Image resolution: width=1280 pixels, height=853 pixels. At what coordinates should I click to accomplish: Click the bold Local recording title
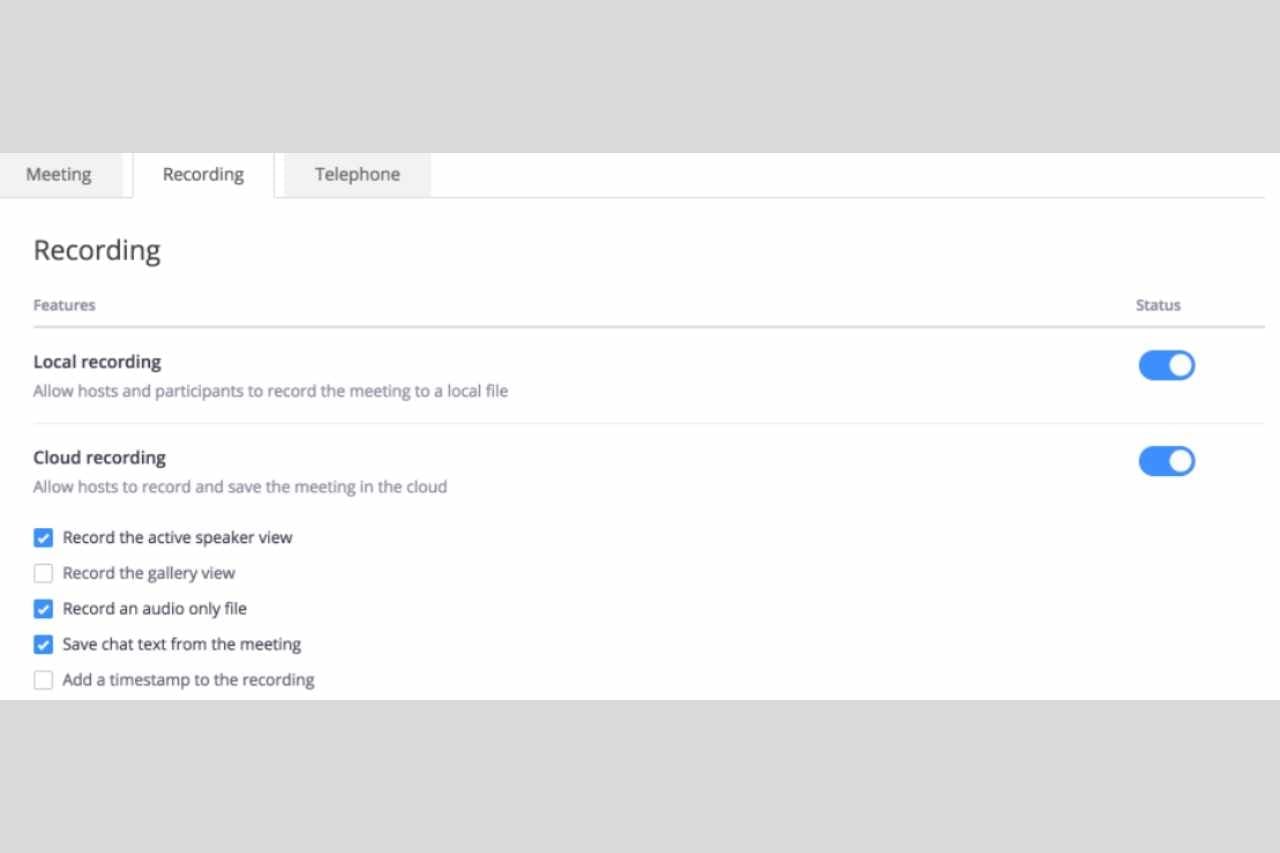pyautogui.click(x=97, y=362)
